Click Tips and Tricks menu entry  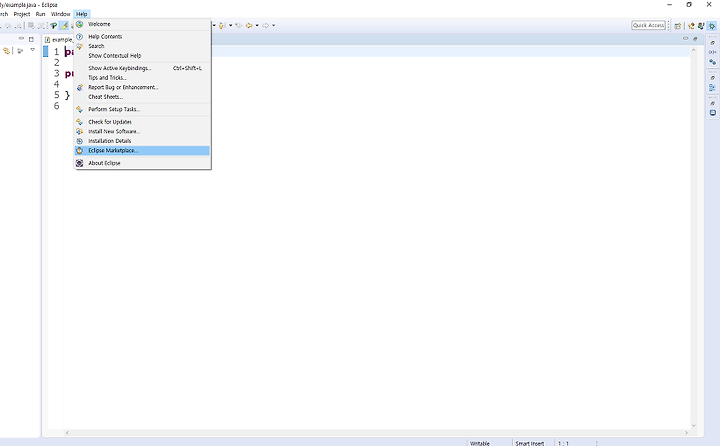(x=142, y=78)
